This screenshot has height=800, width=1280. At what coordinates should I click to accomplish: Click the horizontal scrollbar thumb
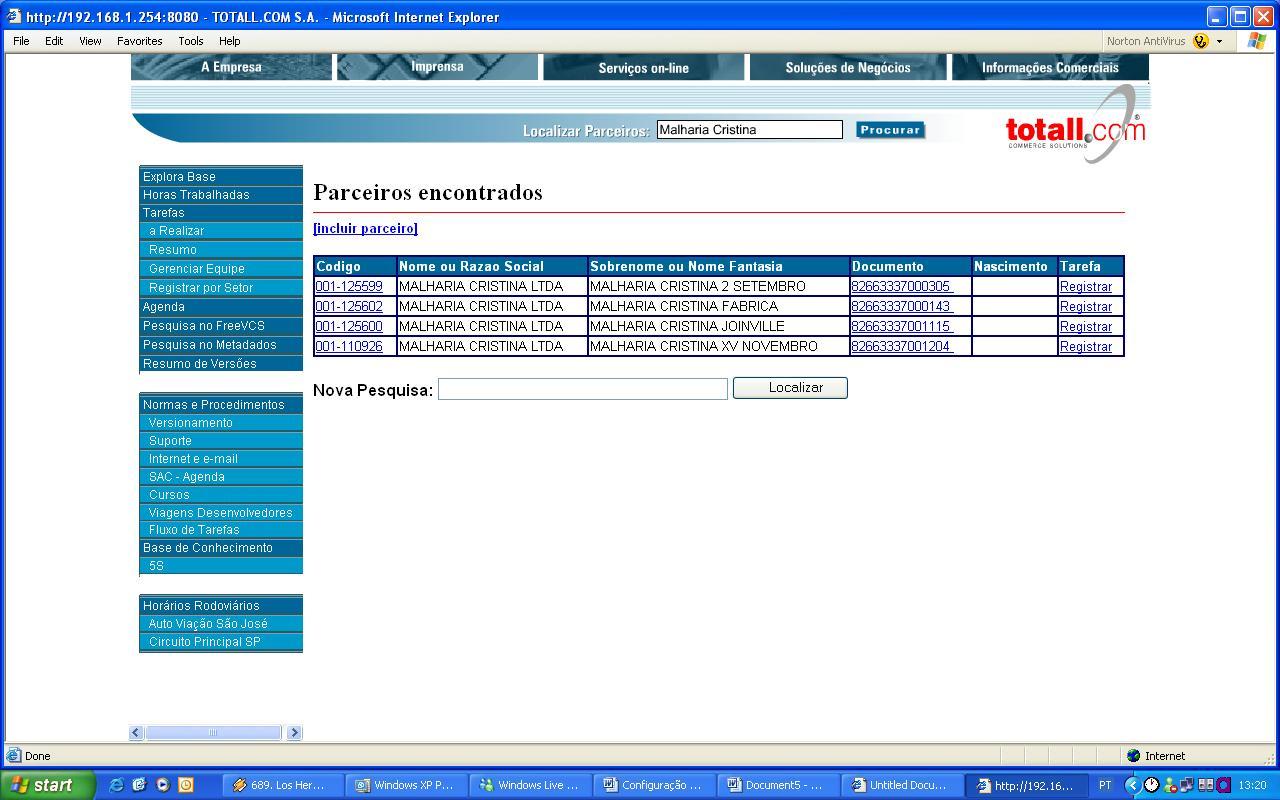213,733
